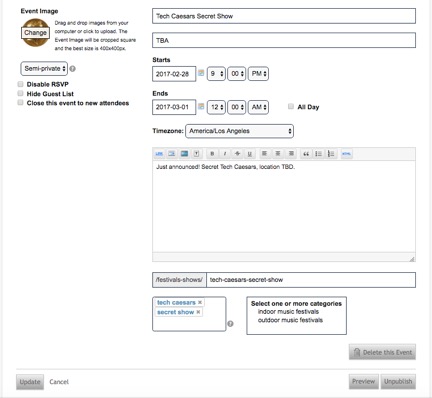Click the event title field 'Tech Caesars Secret Show'
Viewport: 432px width, 398px height.
[x=284, y=16]
